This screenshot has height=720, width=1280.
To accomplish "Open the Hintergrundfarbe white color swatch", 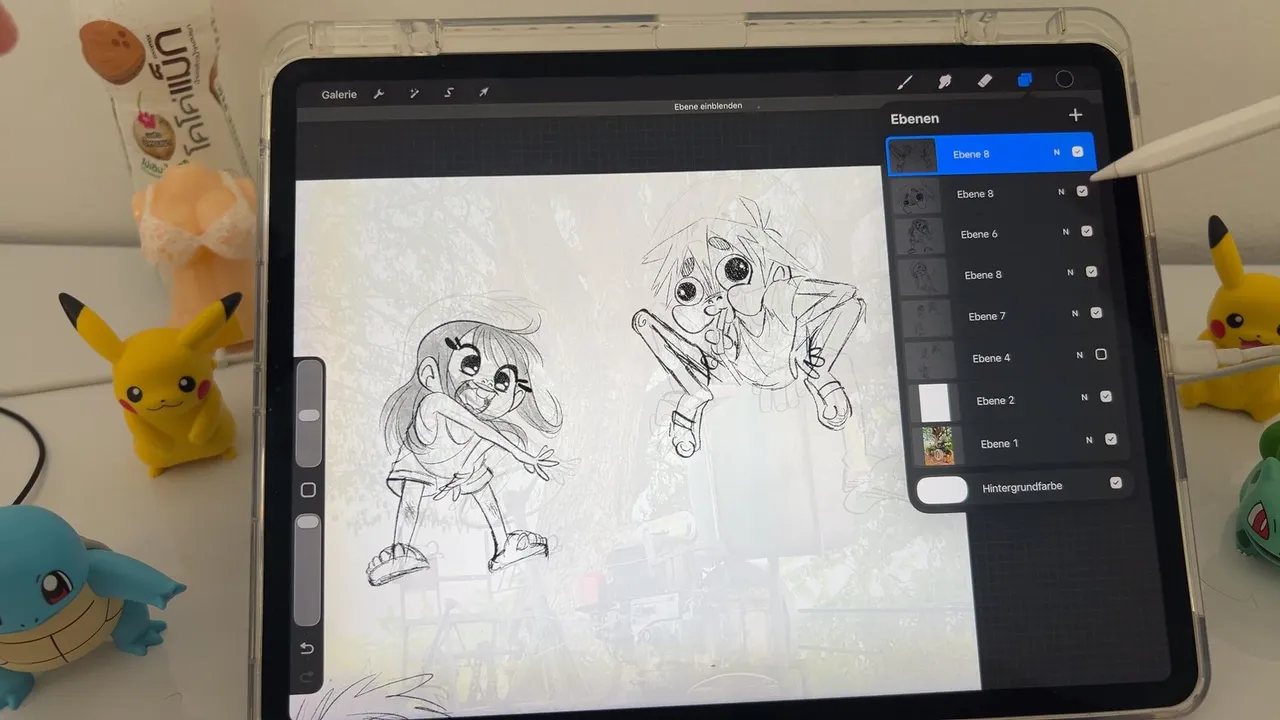I will [x=942, y=489].
